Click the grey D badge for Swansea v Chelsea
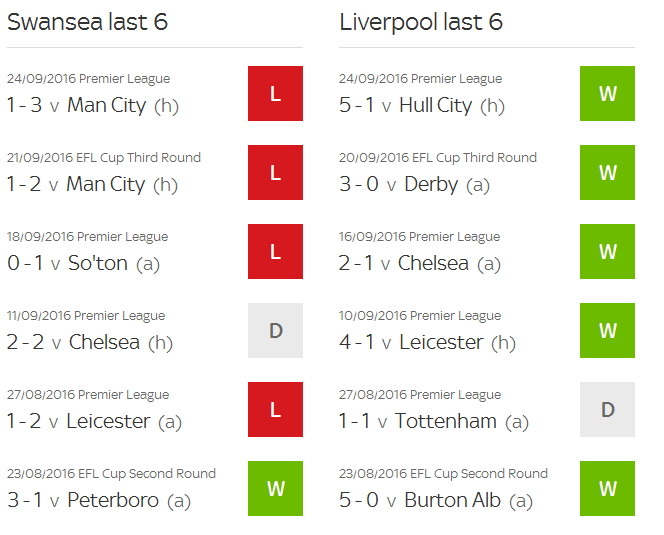 coord(275,330)
